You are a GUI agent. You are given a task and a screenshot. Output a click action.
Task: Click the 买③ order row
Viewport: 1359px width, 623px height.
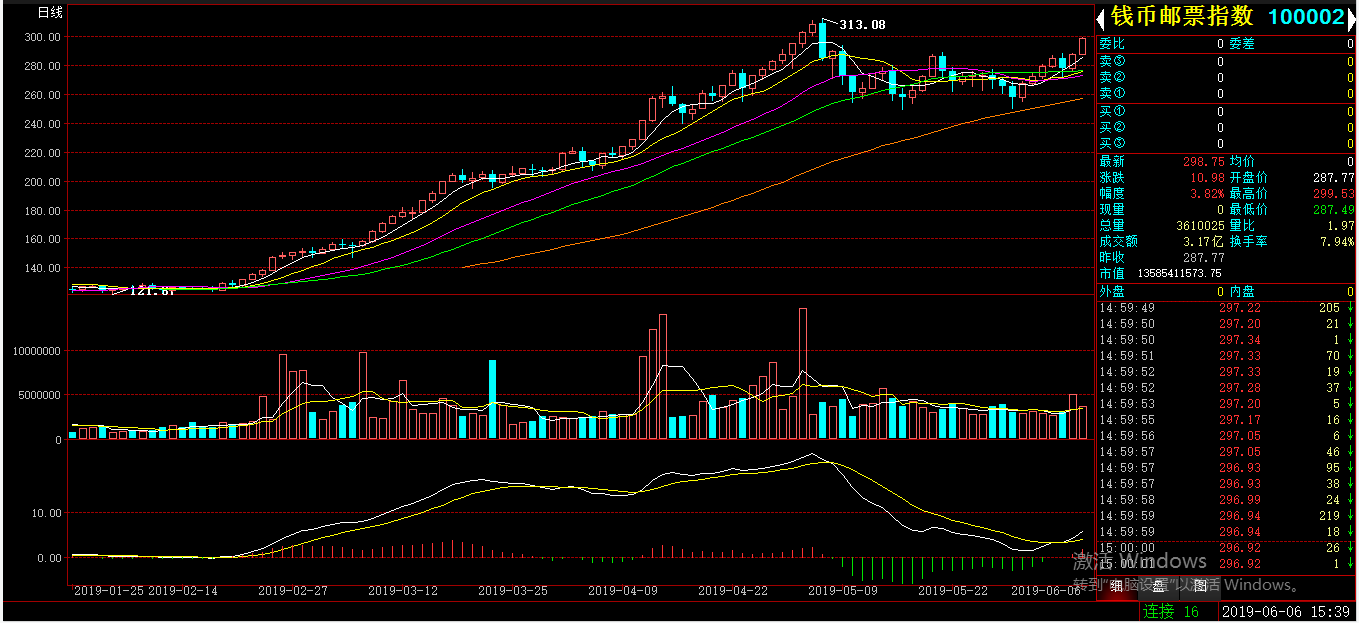pyautogui.click(x=1226, y=143)
